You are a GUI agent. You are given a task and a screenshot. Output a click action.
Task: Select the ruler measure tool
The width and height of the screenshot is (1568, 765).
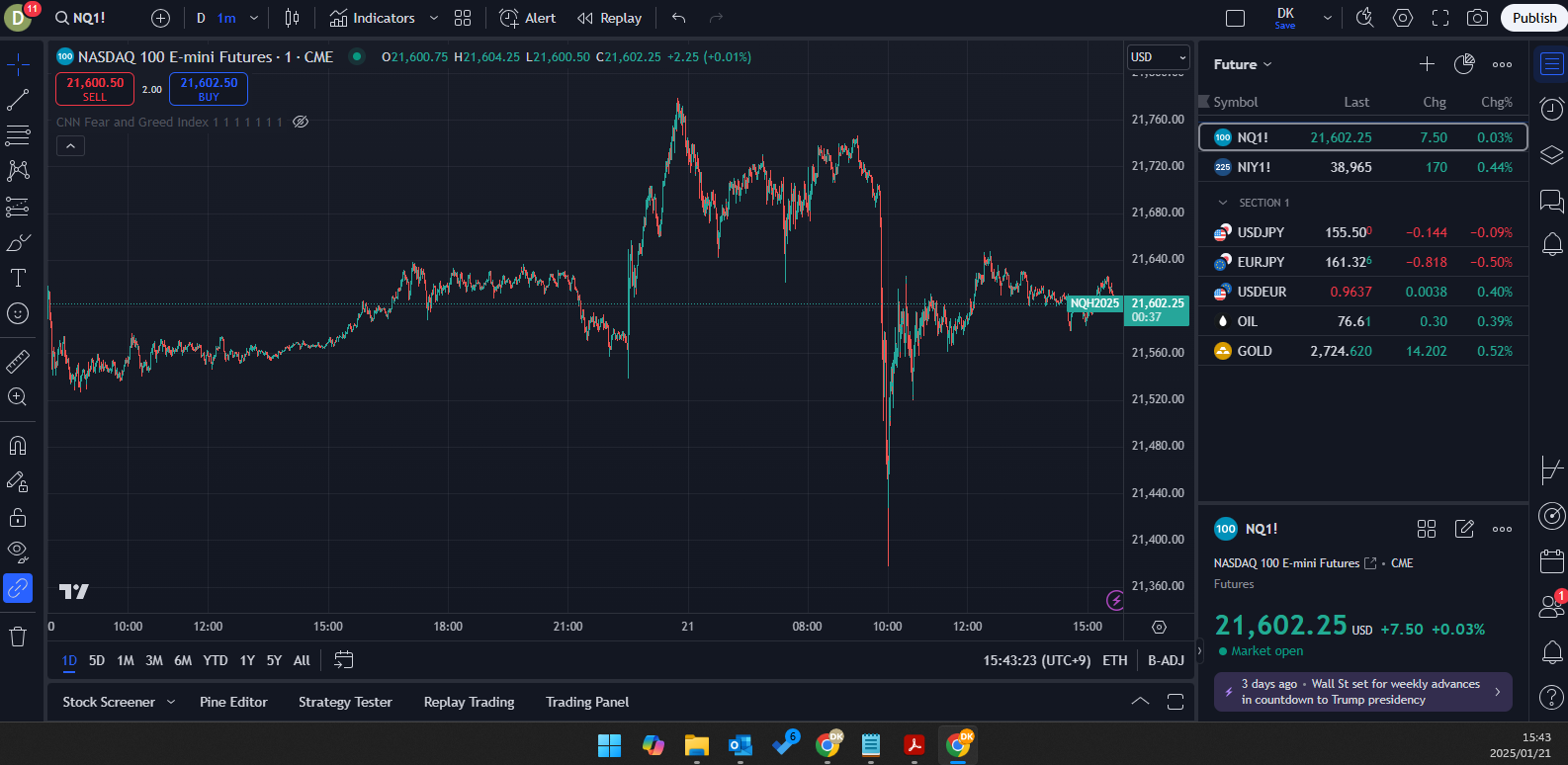18,362
